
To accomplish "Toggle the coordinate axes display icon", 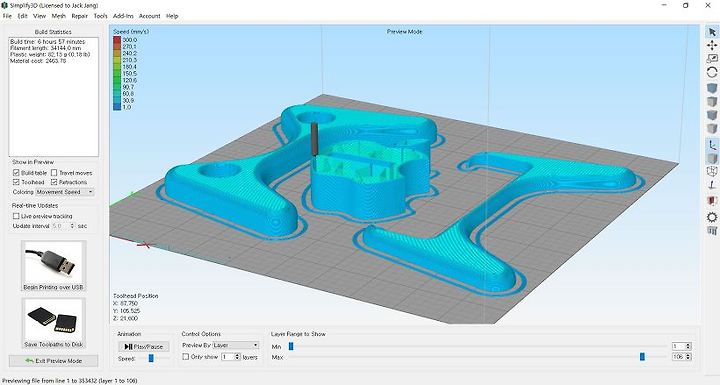I will pyautogui.click(x=712, y=146).
